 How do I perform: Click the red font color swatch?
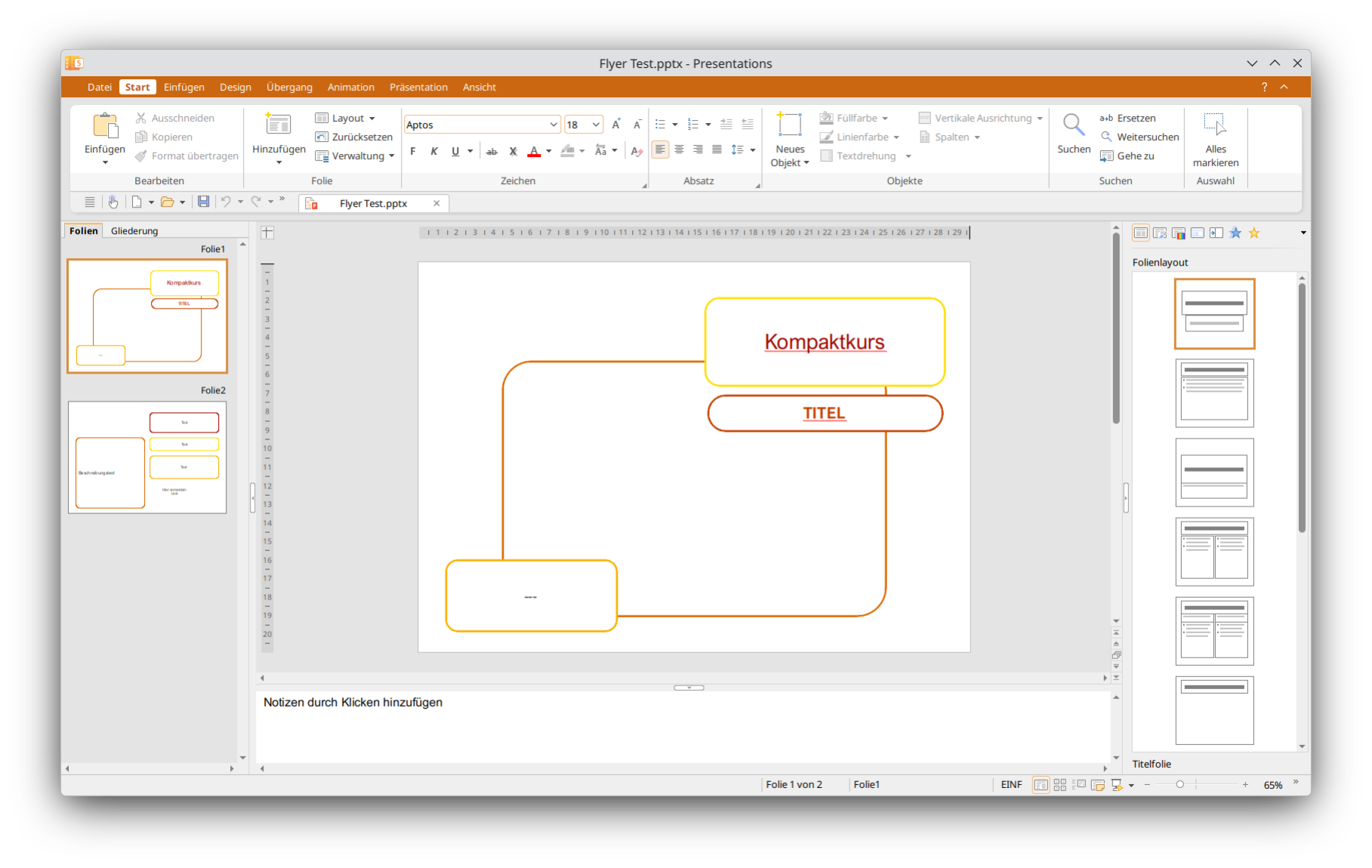[534, 151]
